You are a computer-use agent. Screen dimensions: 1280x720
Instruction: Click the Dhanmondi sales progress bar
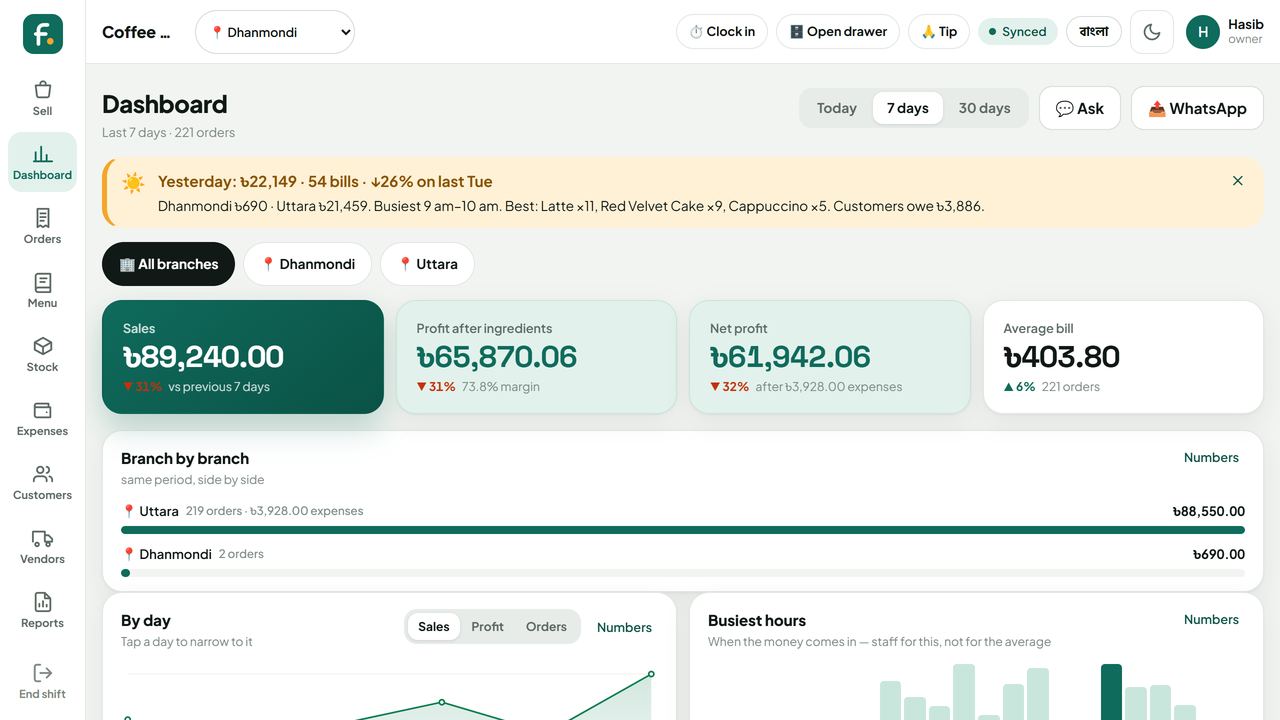coord(683,573)
